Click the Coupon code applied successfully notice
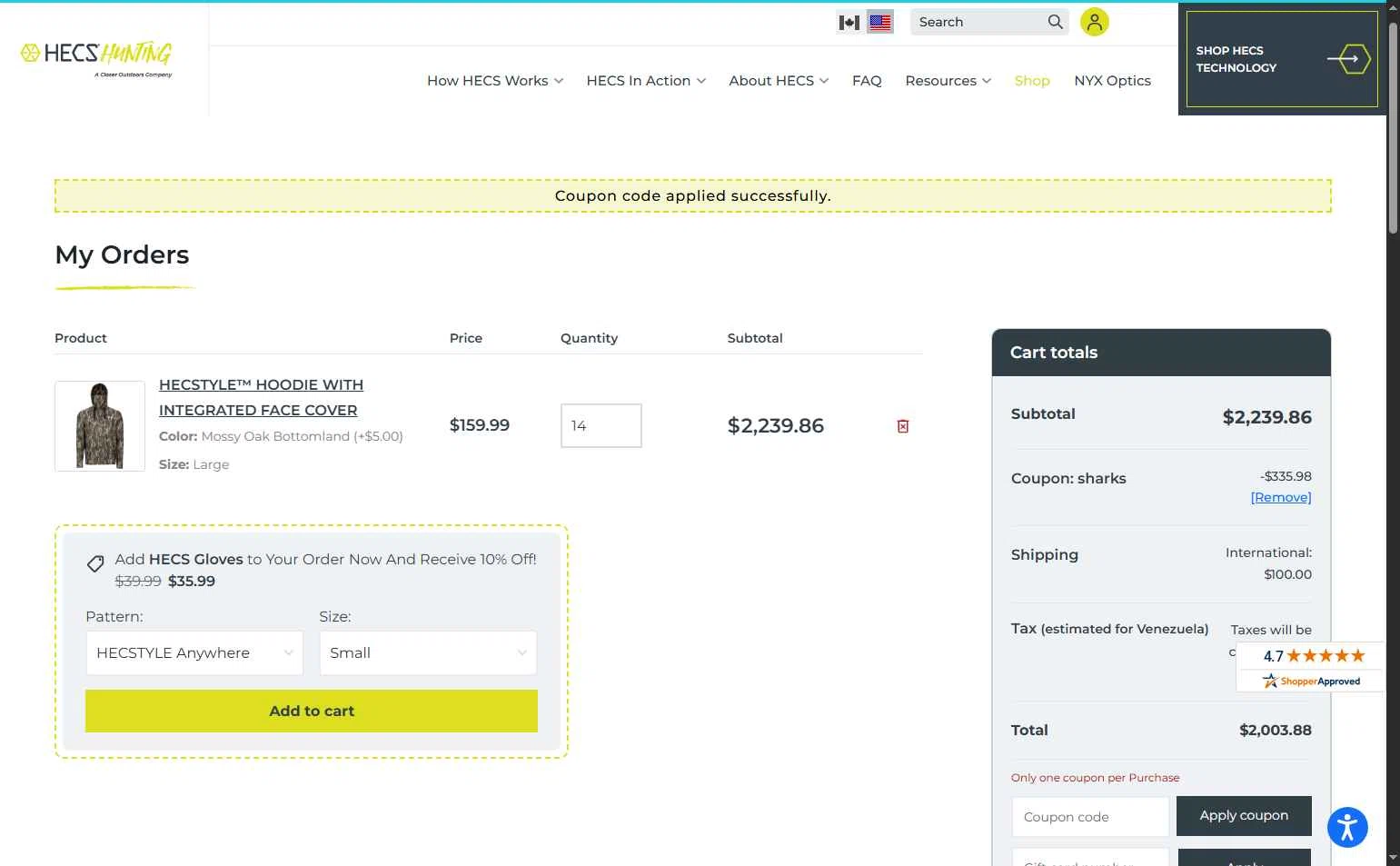This screenshot has height=866, width=1400. (x=693, y=196)
